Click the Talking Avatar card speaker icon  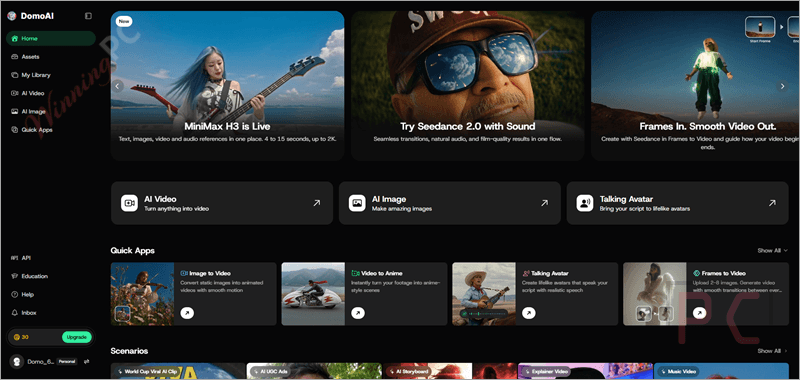[x=585, y=203]
